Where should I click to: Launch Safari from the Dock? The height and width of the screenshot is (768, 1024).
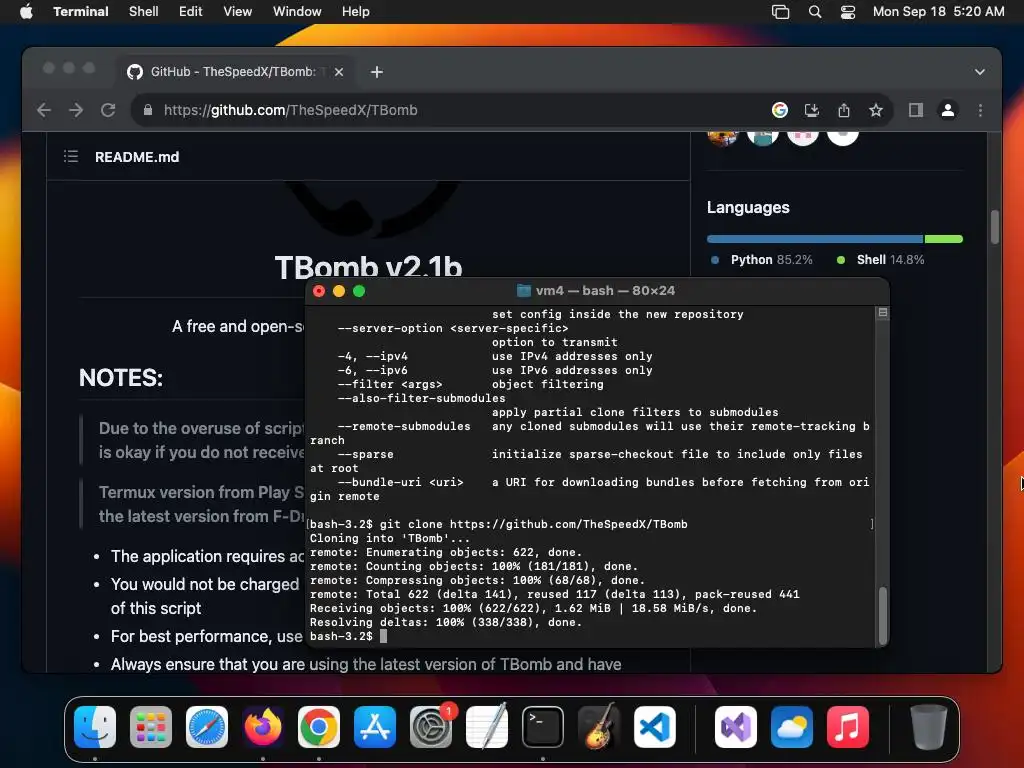tap(207, 727)
